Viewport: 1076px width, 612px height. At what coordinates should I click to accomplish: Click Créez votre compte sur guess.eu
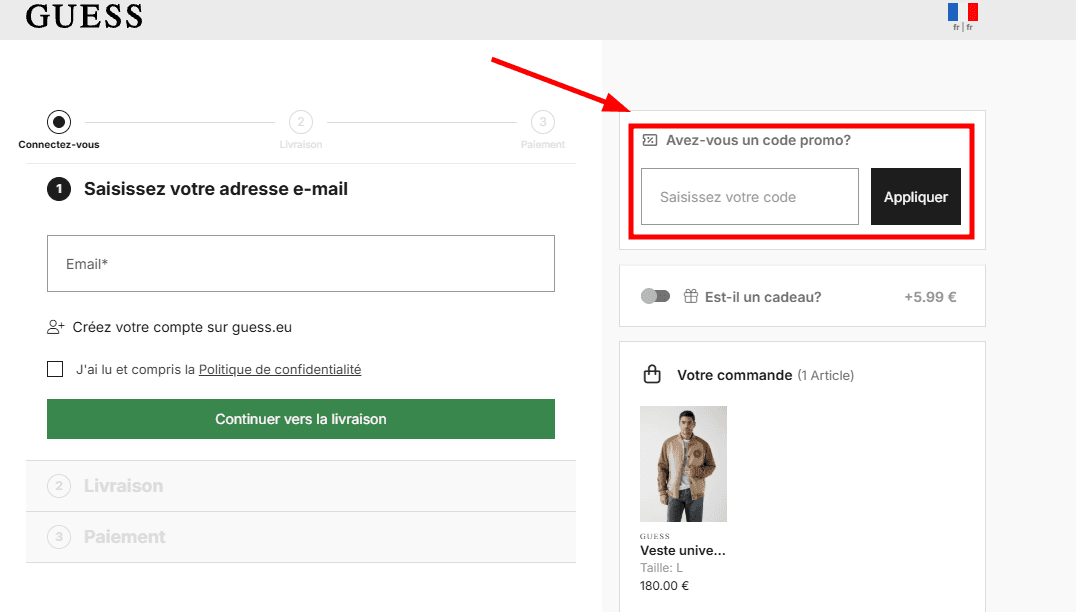pos(182,327)
